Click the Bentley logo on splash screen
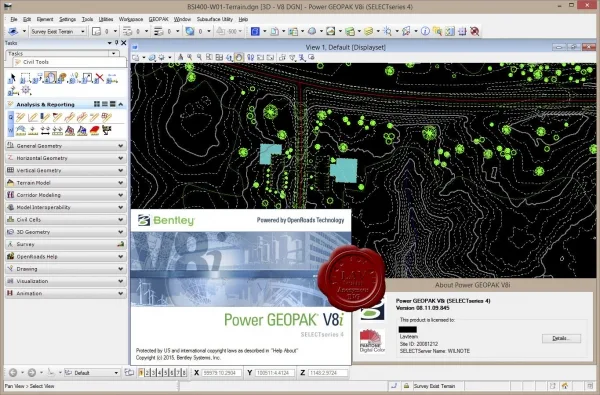600x395 pixels. coord(166,220)
